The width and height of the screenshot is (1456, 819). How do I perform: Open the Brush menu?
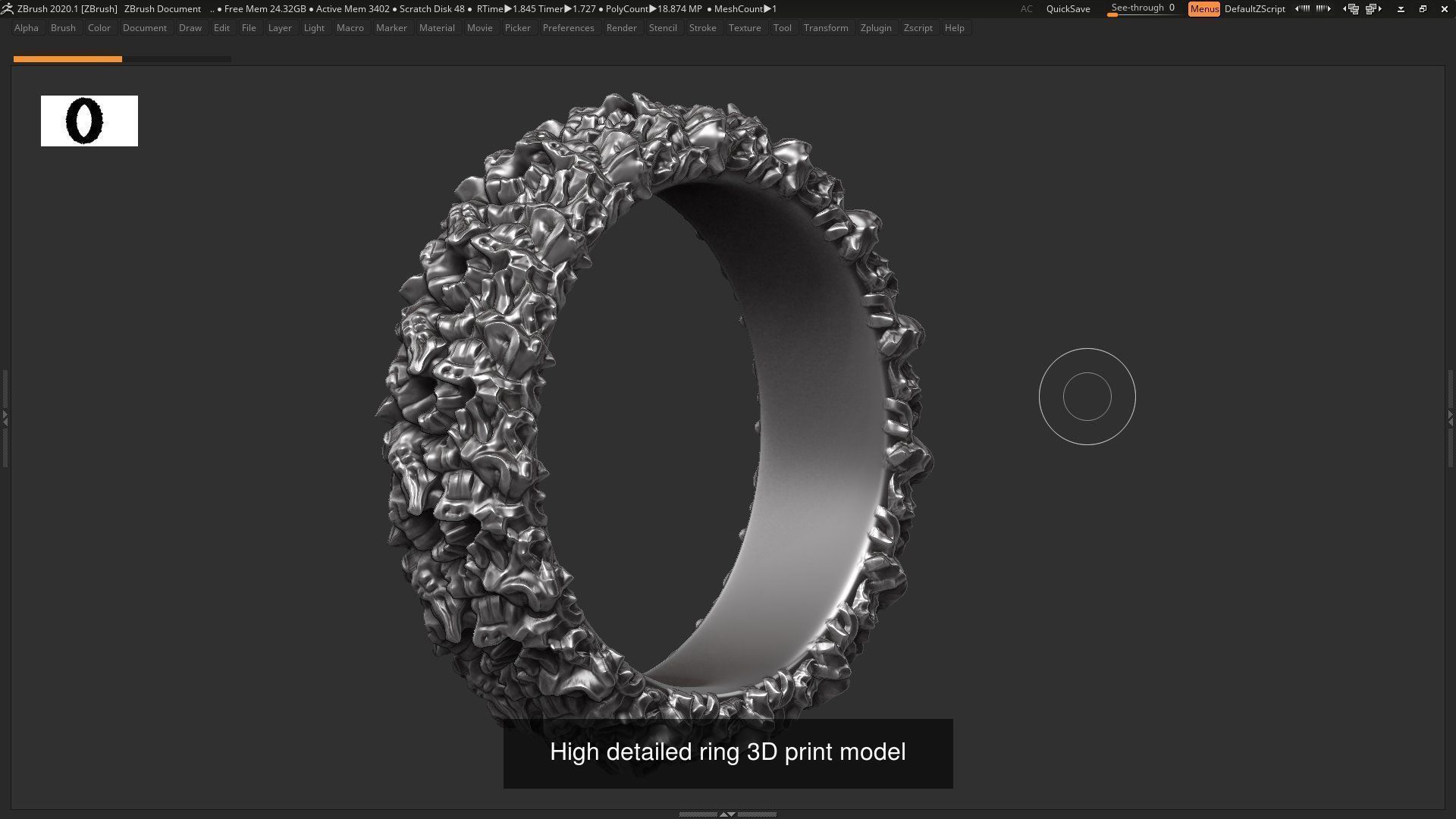click(x=63, y=28)
